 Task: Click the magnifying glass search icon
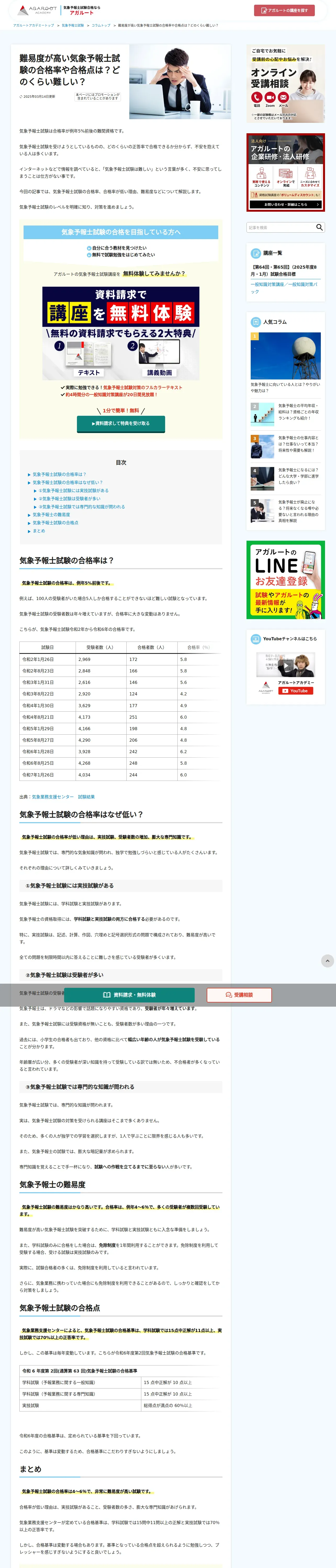click(320, 227)
